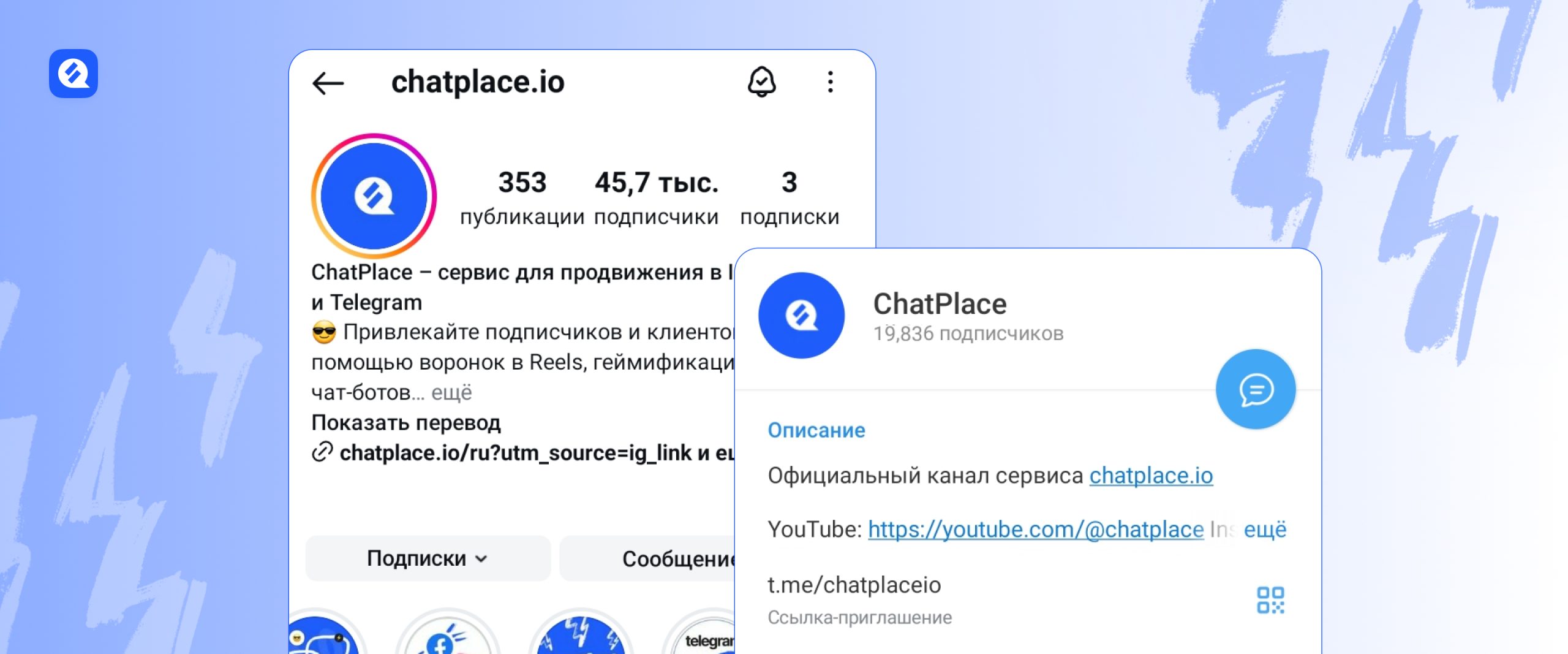Open the 353 публикации count
The image size is (1568, 654).
522,198
